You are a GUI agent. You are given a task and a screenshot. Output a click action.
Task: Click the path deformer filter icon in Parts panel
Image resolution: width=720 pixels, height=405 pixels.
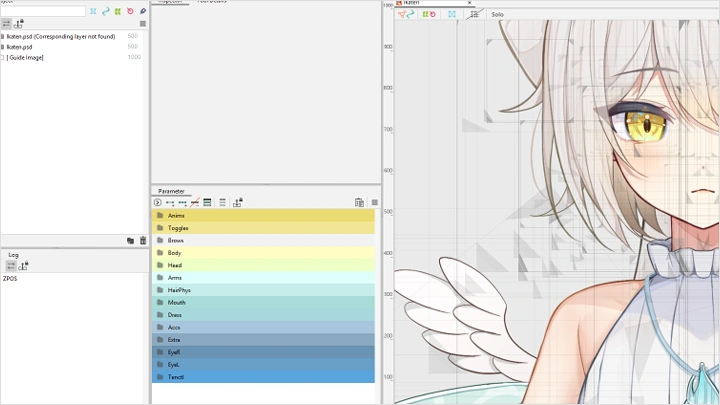pyautogui.click(x=106, y=11)
